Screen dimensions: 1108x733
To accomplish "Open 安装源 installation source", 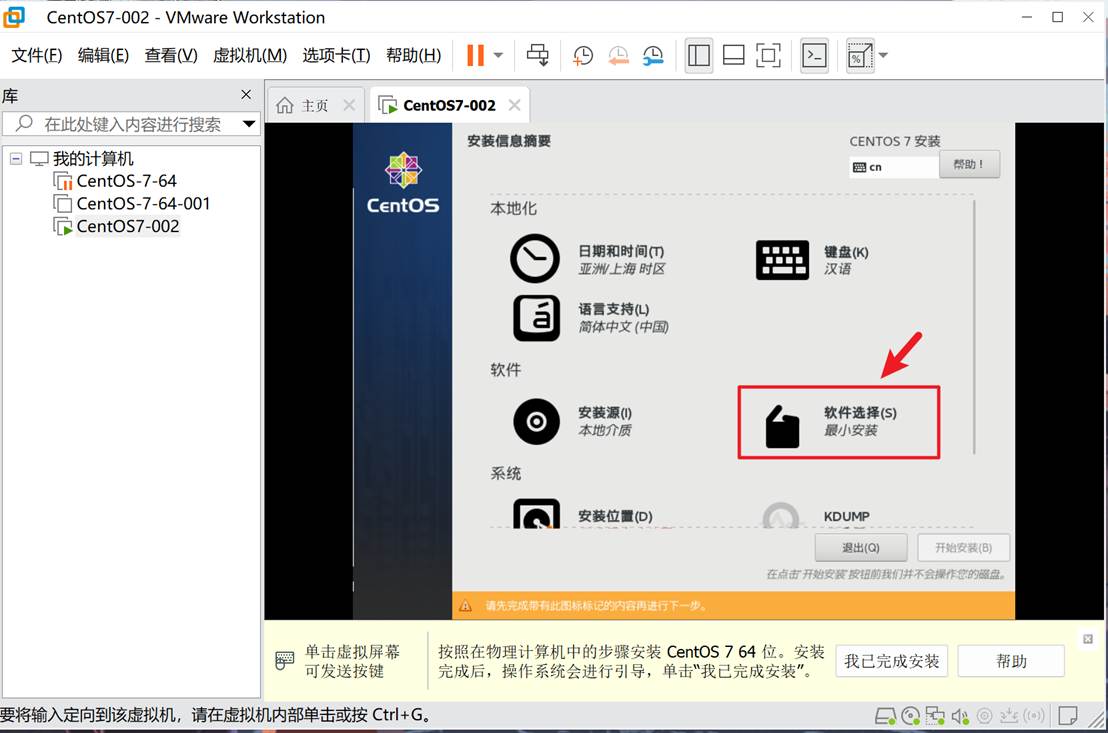I will tap(572, 421).
